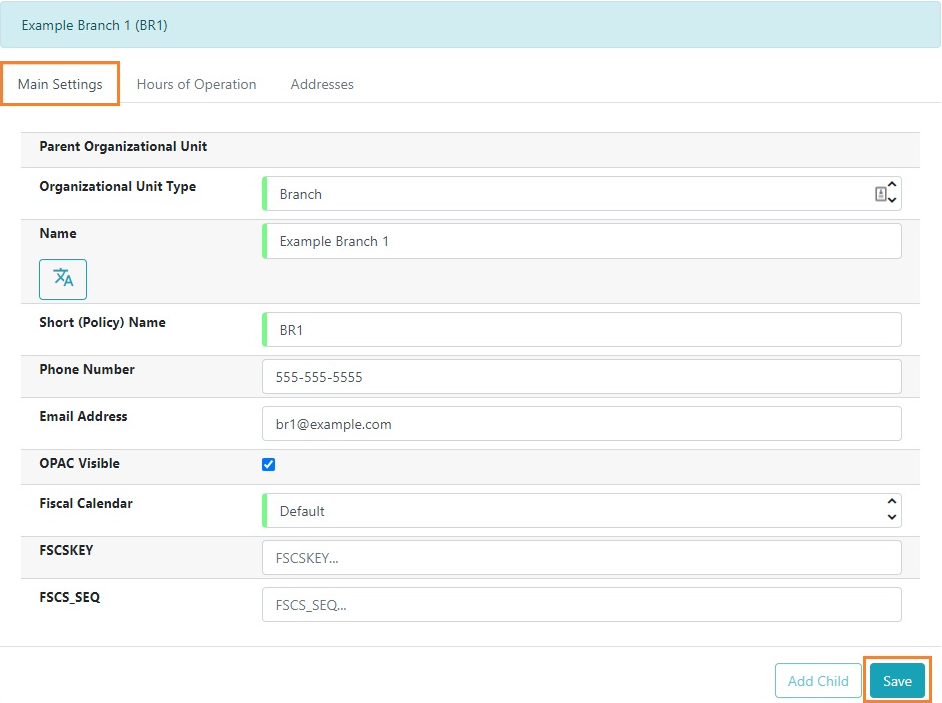Focus the Name field containing Example Branch 1

(x=580, y=241)
